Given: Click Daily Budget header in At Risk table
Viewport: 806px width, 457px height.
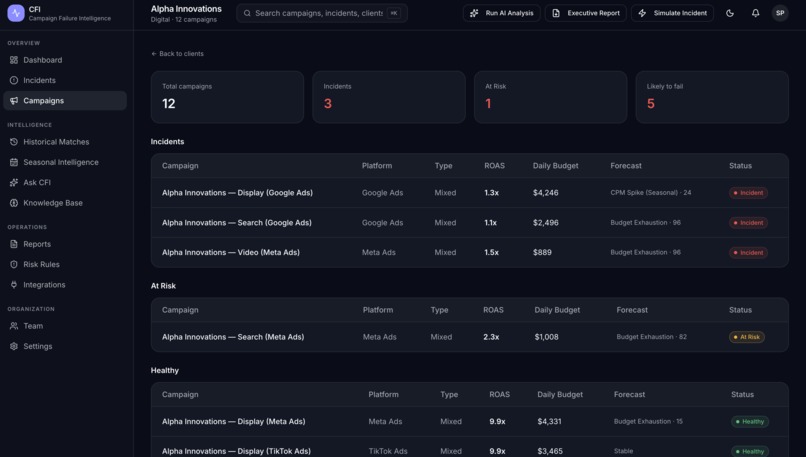Looking at the screenshot, I should pyautogui.click(x=557, y=310).
